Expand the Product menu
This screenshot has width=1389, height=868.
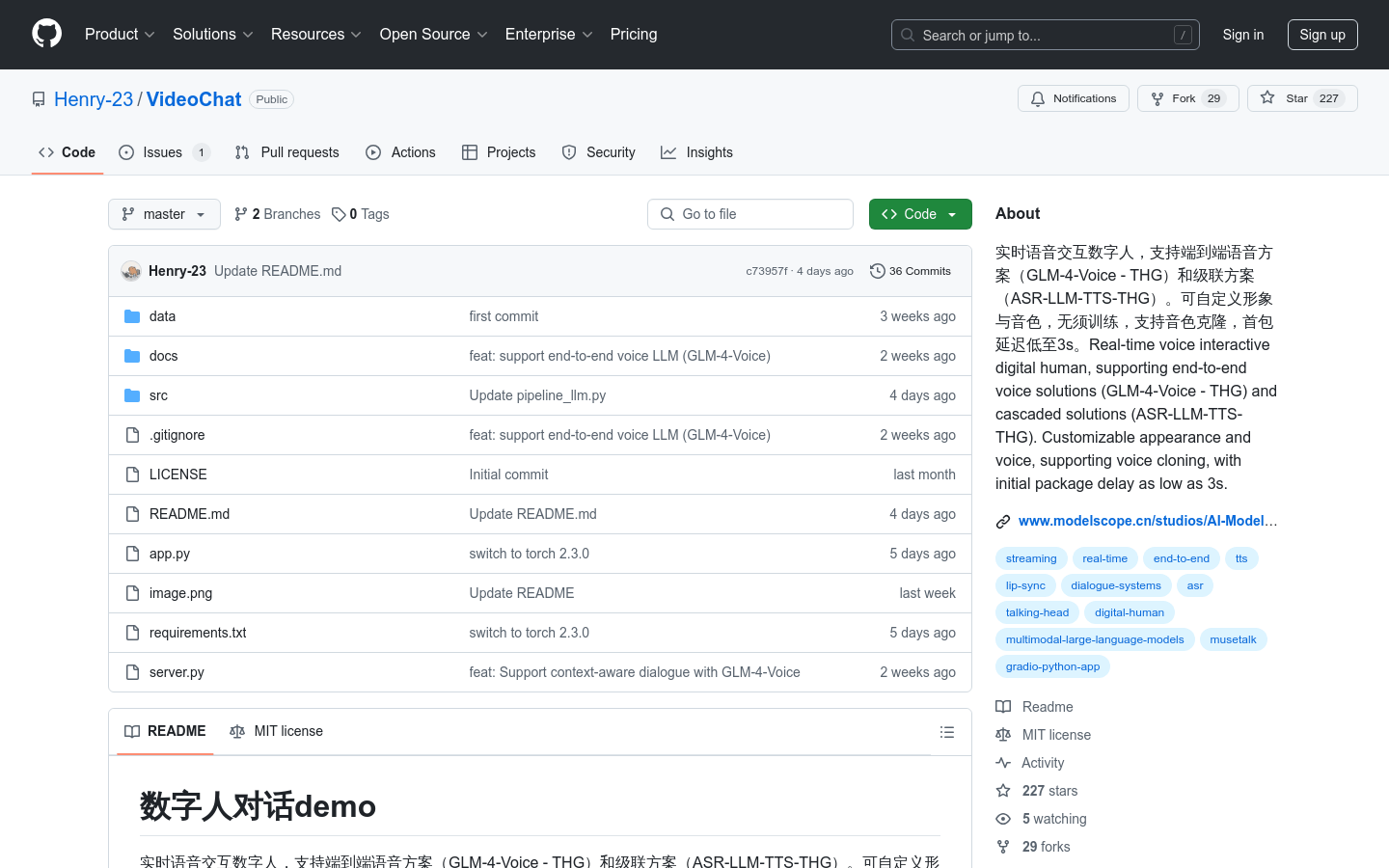coord(120,35)
